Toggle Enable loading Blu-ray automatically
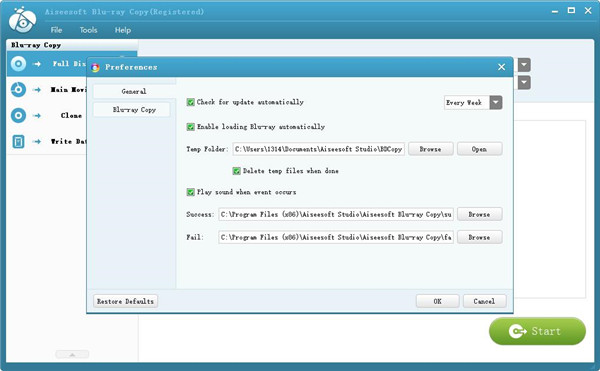600x371 pixels. click(x=190, y=127)
